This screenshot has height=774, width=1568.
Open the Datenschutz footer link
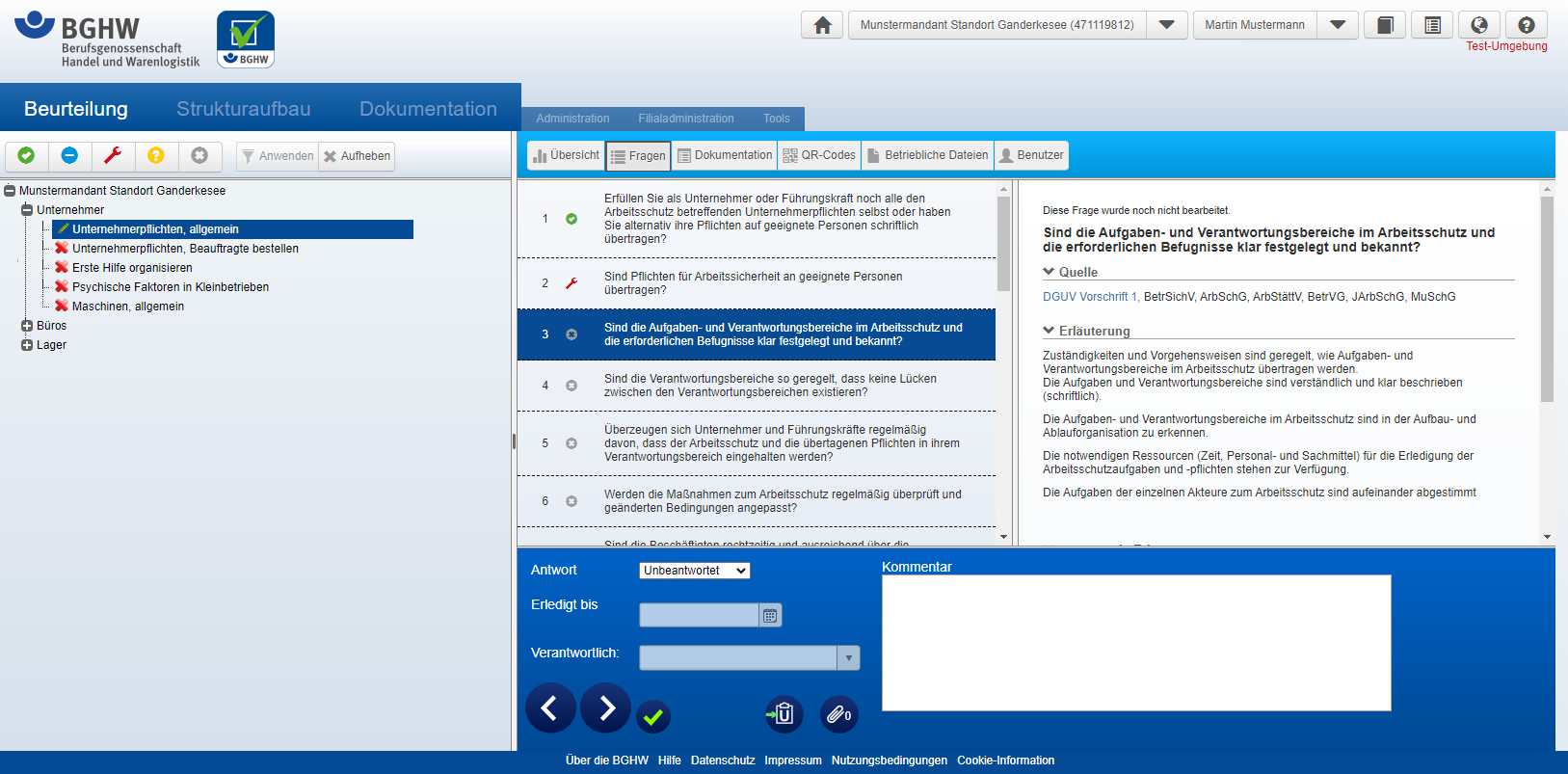(723, 761)
